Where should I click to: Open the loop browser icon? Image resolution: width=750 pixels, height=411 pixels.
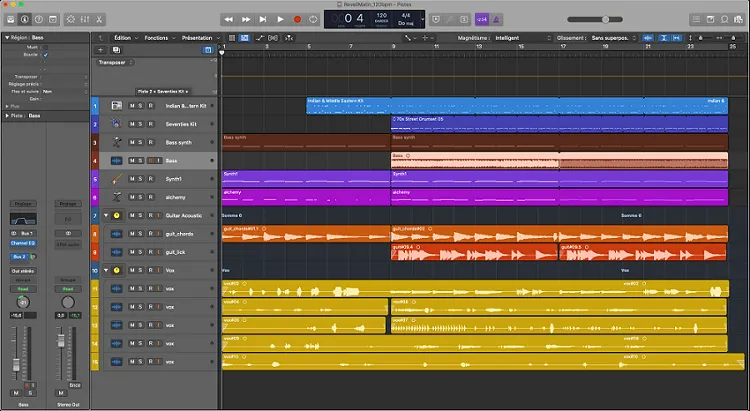[725, 19]
